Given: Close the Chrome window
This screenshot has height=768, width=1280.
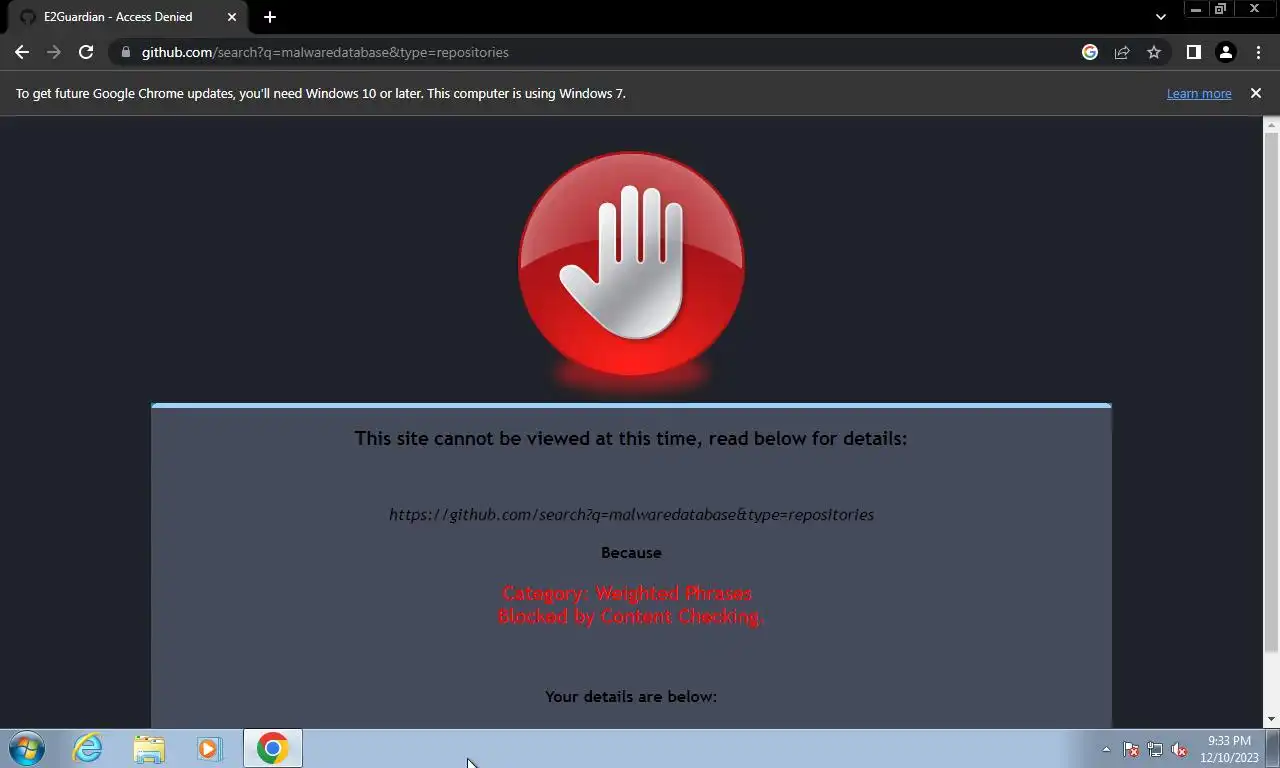Looking at the screenshot, I should (1254, 9).
